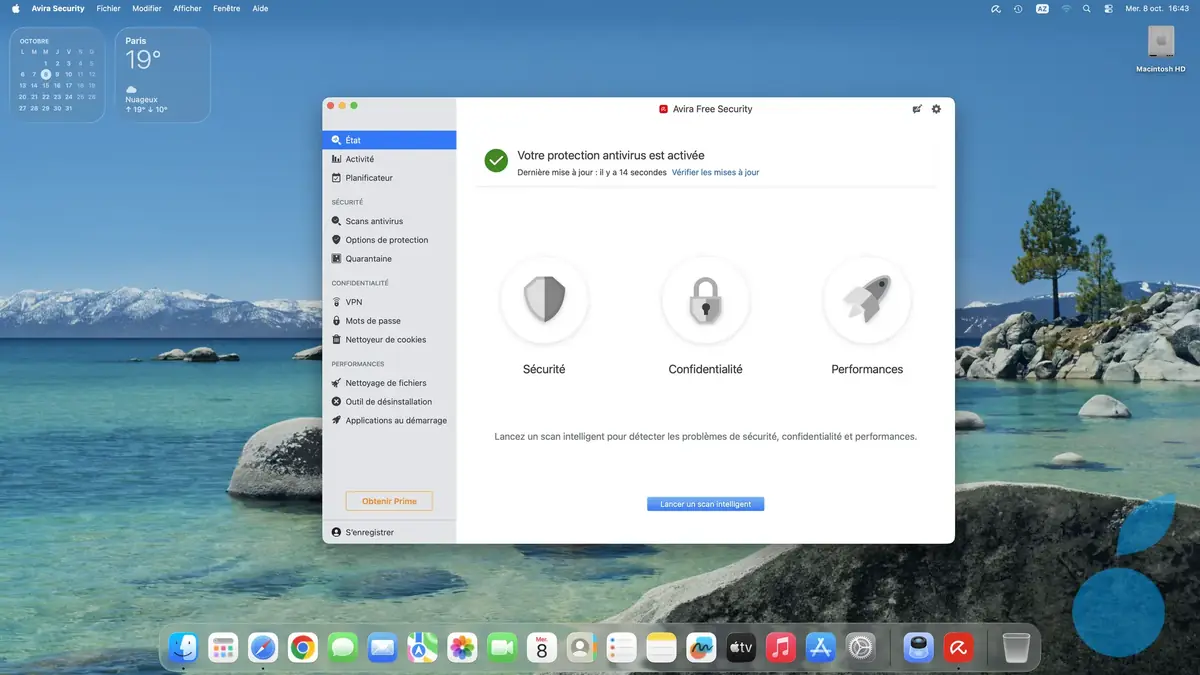Click the Obtenir Prime button
1200x675 pixels.
[389, 500]
